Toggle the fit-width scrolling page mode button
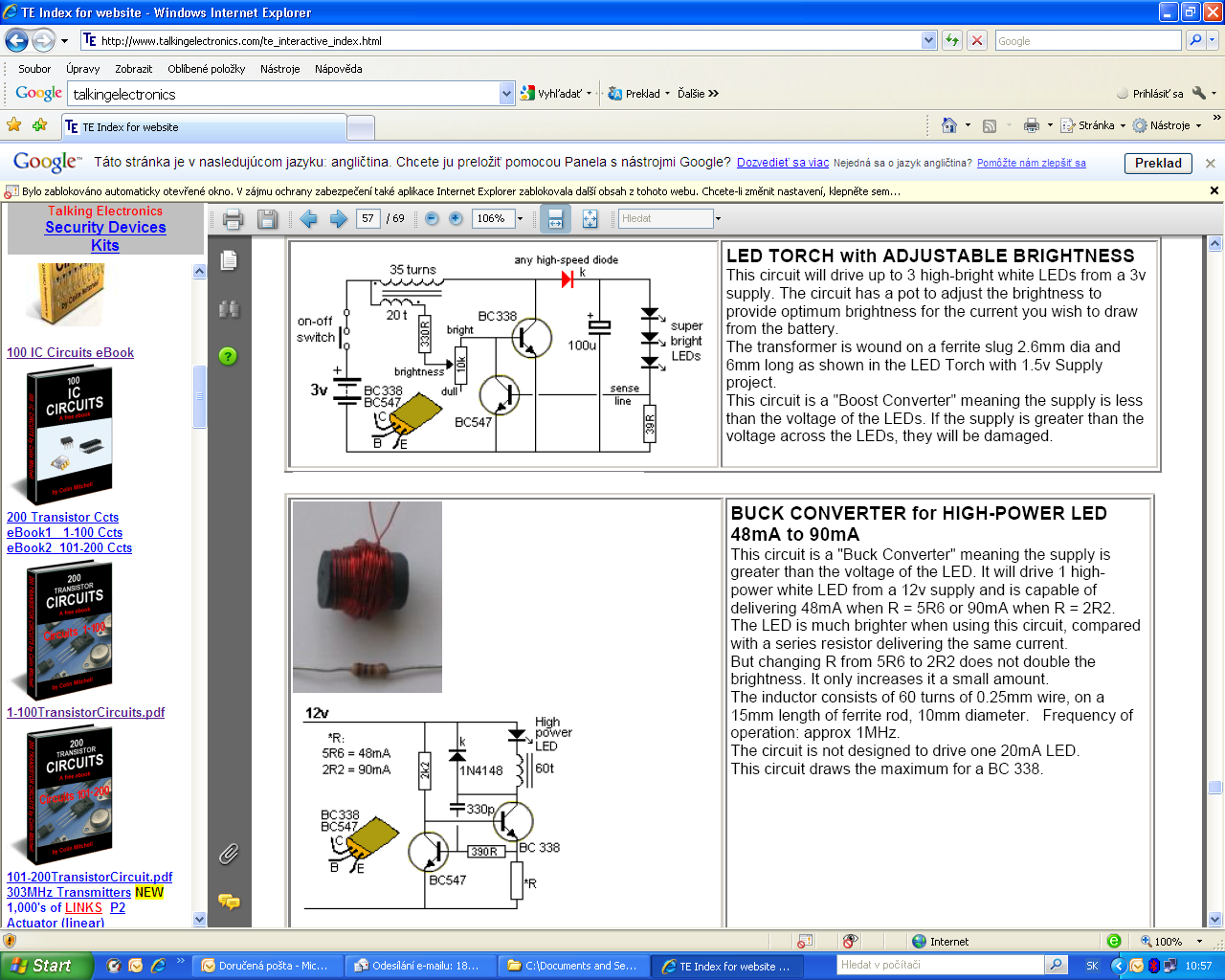1225x980 pixels. coord(555,219)
